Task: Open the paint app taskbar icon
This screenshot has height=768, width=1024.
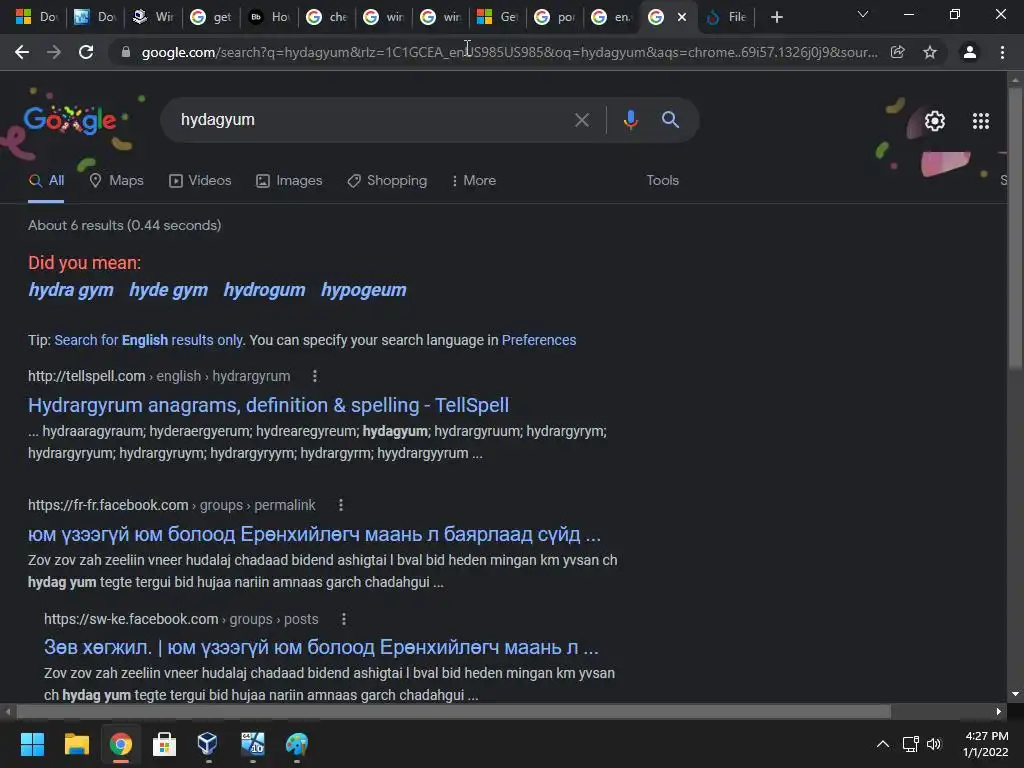Action: point(296,744)
